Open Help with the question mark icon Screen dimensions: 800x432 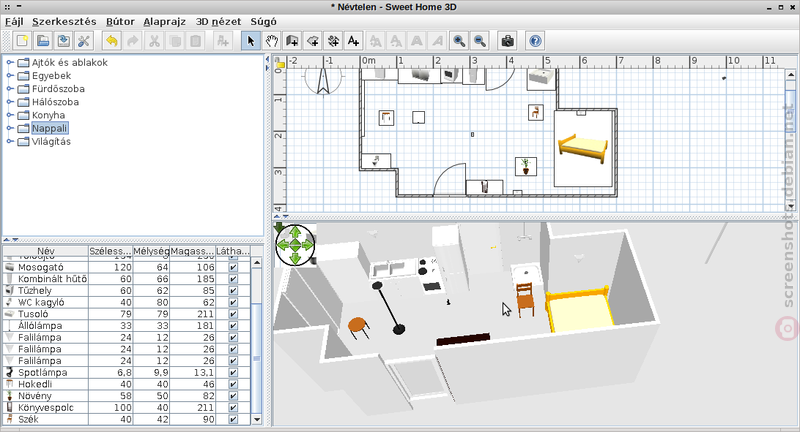(535, 41)
